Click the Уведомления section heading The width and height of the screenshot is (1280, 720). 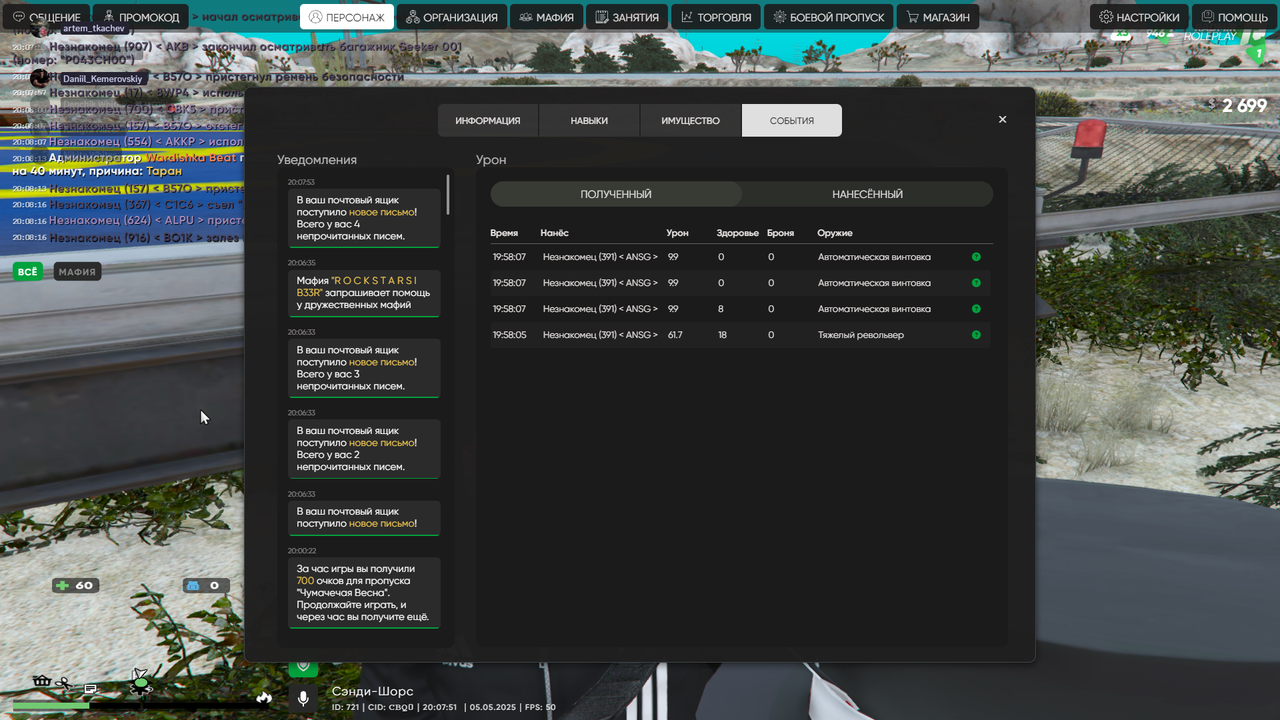pos(317,160)
